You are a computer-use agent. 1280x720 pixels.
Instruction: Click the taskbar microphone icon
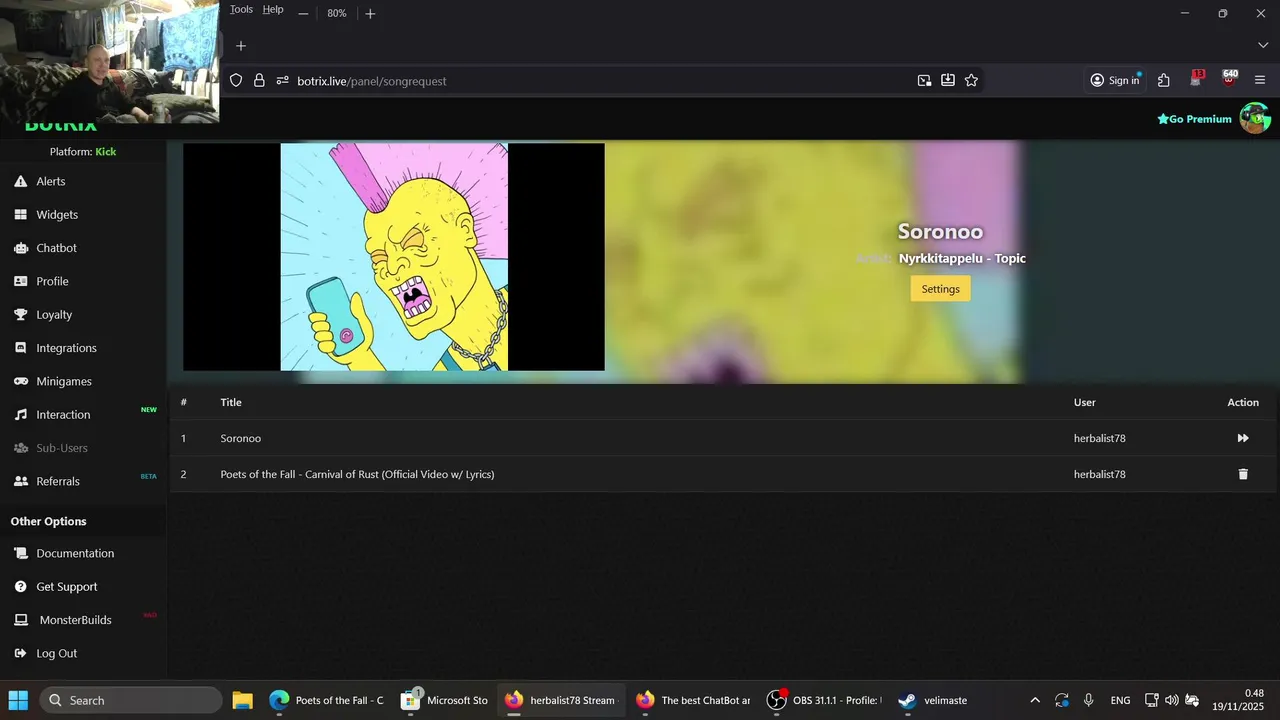pos(1088,700)
